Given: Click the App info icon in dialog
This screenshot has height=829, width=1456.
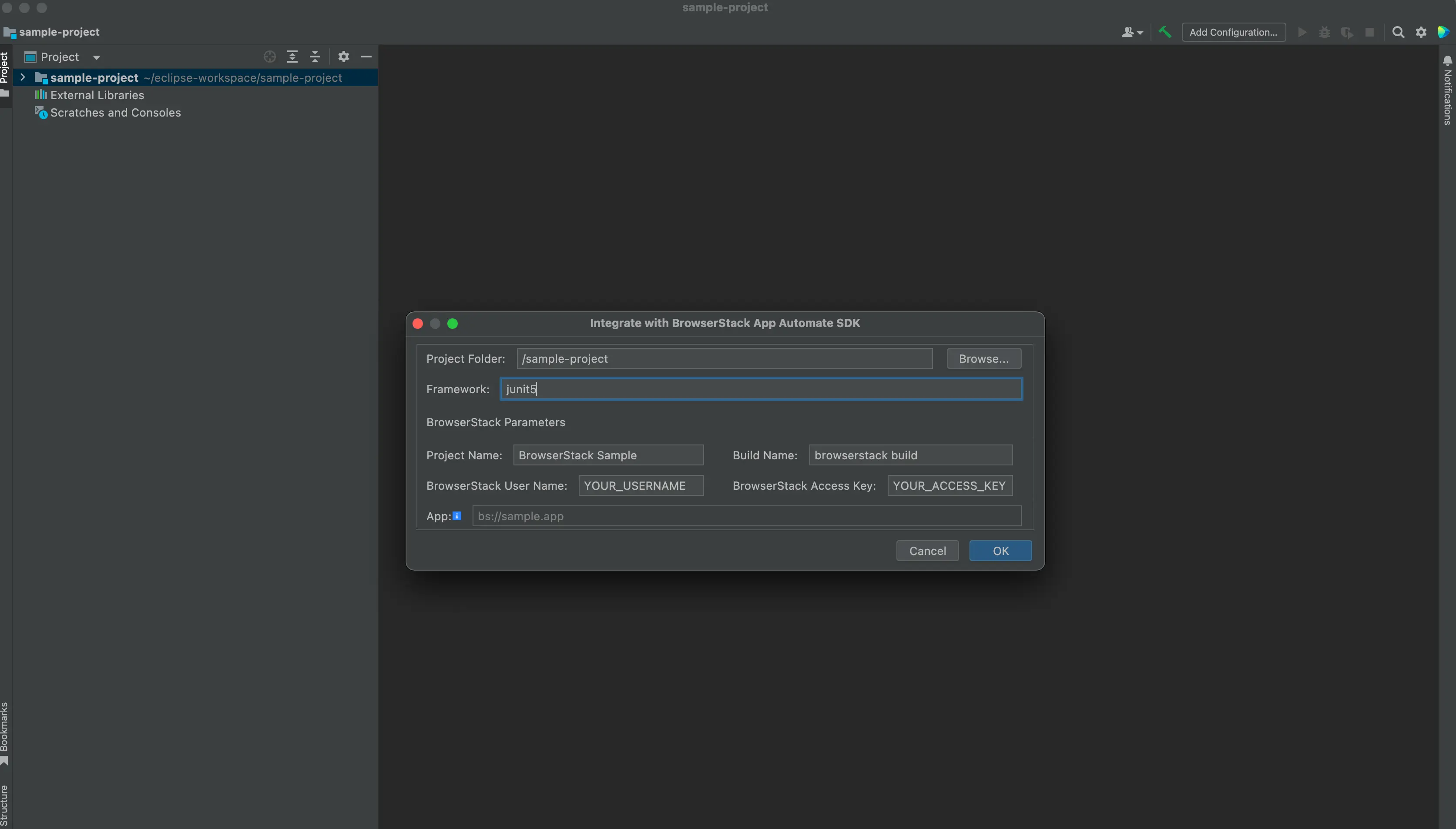Looking at the screenshot, I should (x=457, y=516).
